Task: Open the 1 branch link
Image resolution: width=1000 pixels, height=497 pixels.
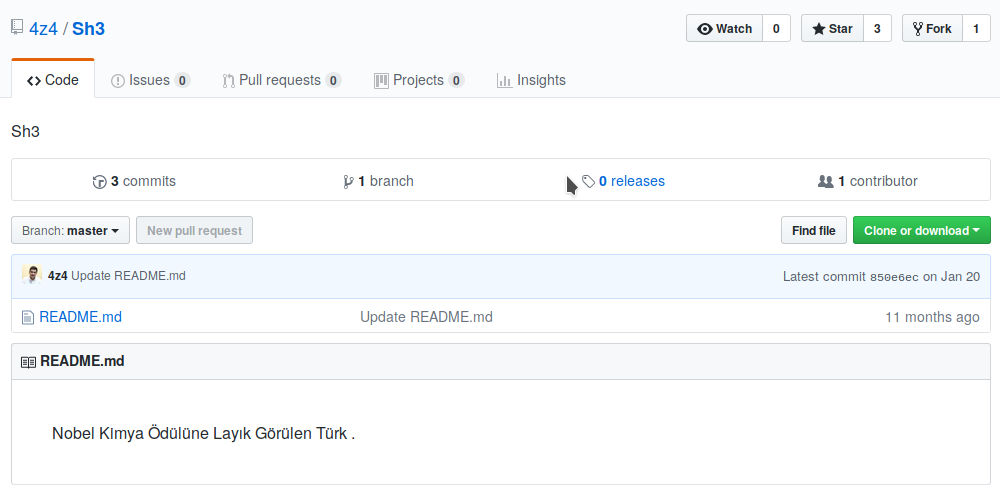Action: pos(378,181)
